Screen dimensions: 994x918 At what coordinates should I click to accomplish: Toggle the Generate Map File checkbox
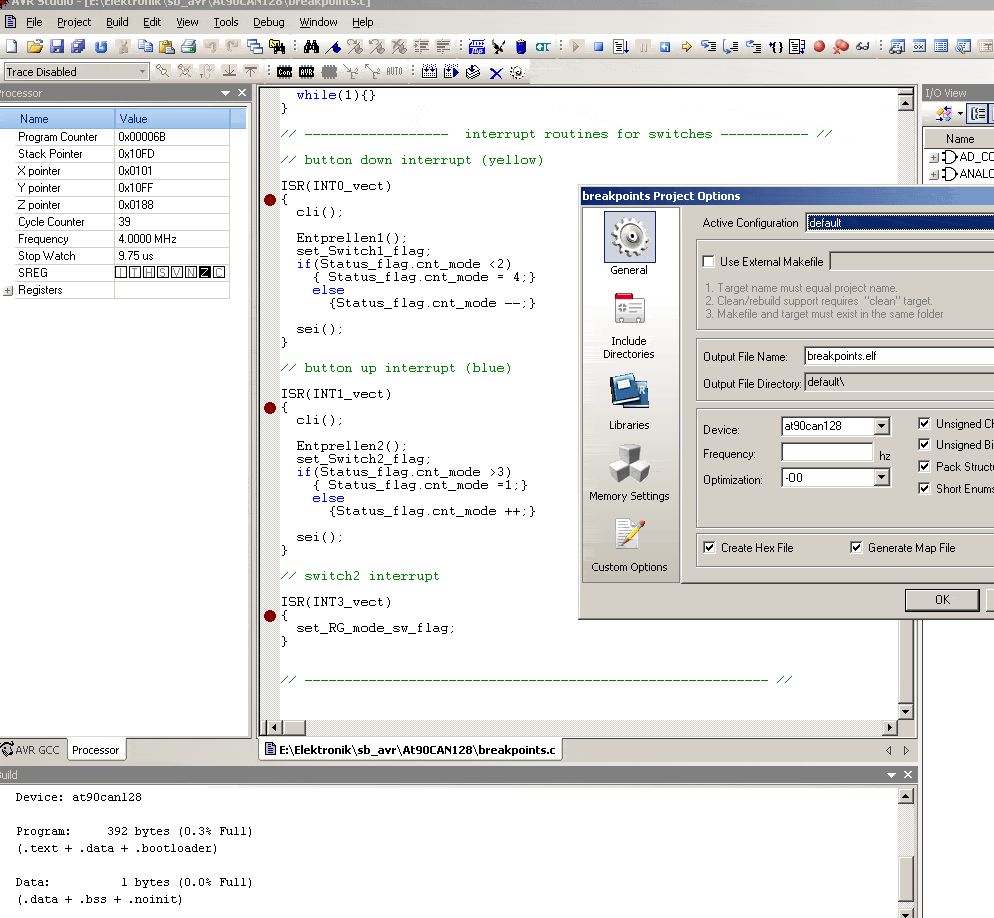pyautogui.click(x=856, y=548)
